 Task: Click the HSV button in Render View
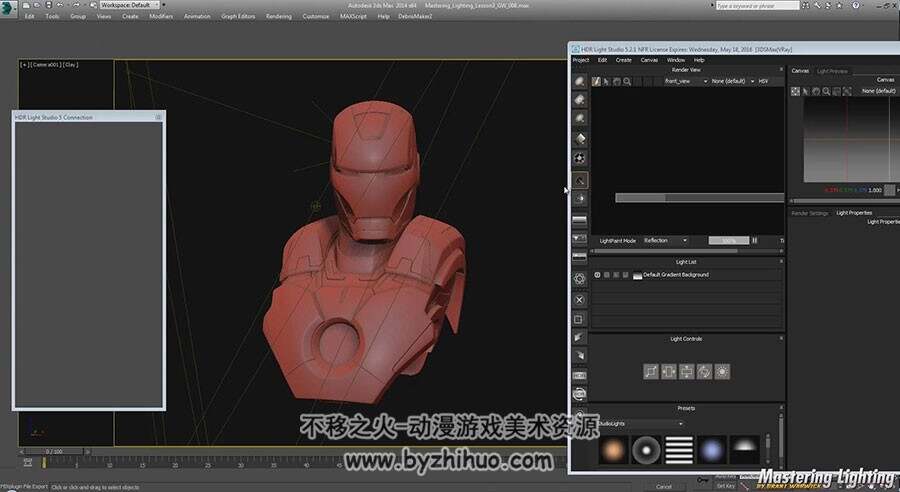point(763,82)
